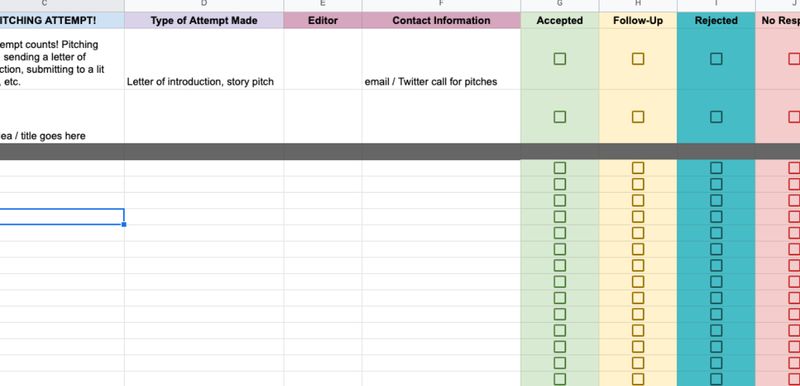Tick Follow-Up box beside 'title goes here' row
The image size is (800, 386).
pos(638,117)
